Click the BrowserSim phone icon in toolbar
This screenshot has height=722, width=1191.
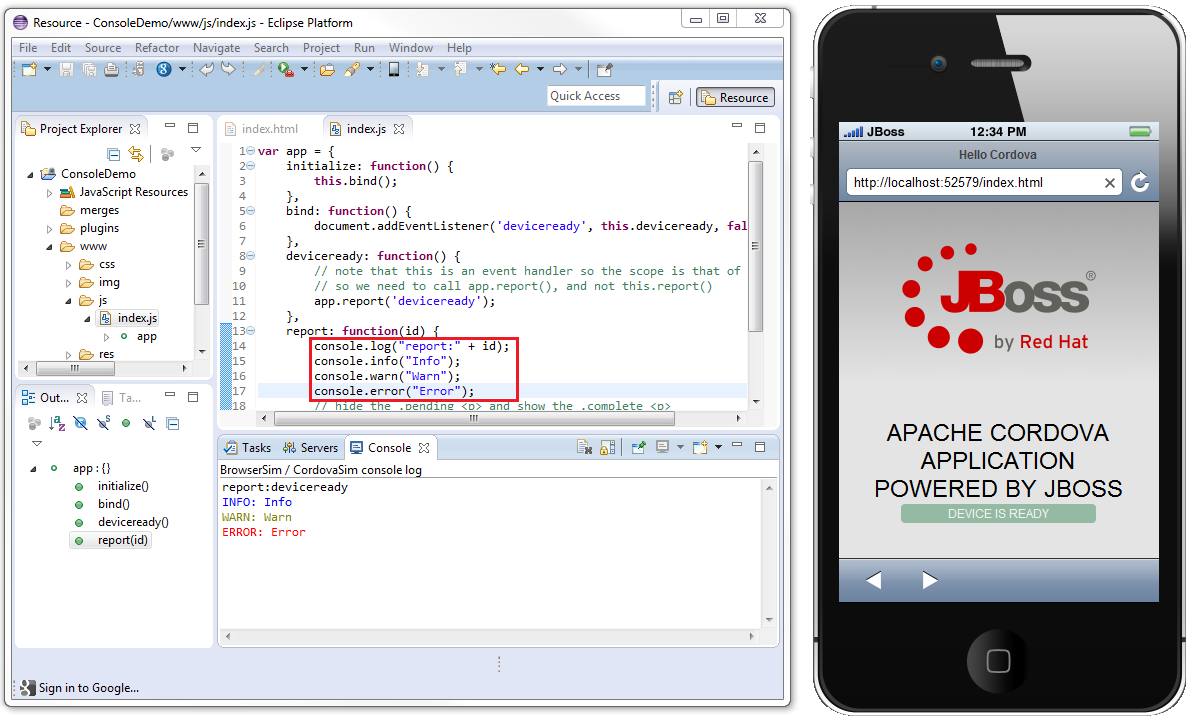394,69
